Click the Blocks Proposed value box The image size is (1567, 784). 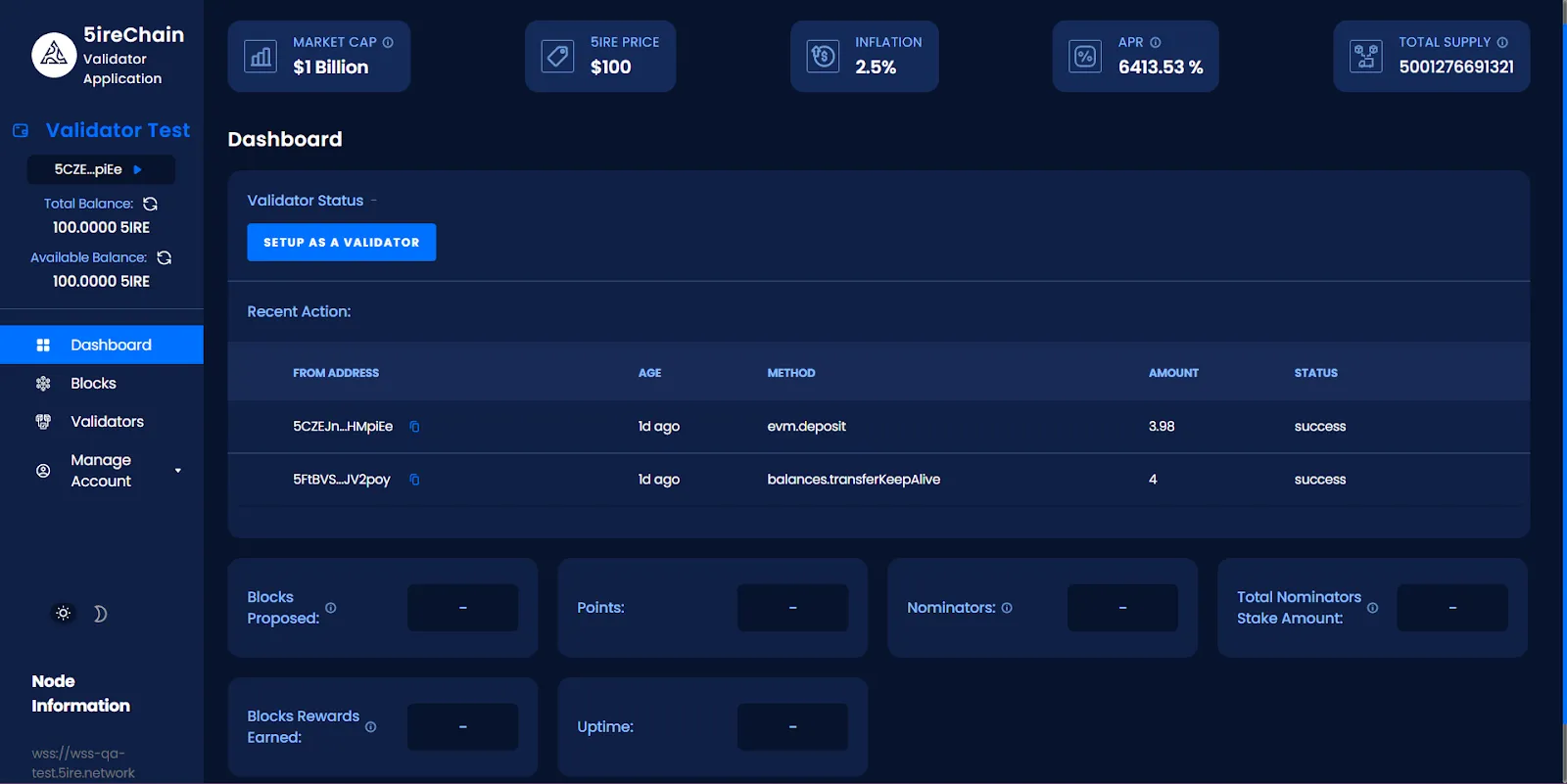click(462, 608)
